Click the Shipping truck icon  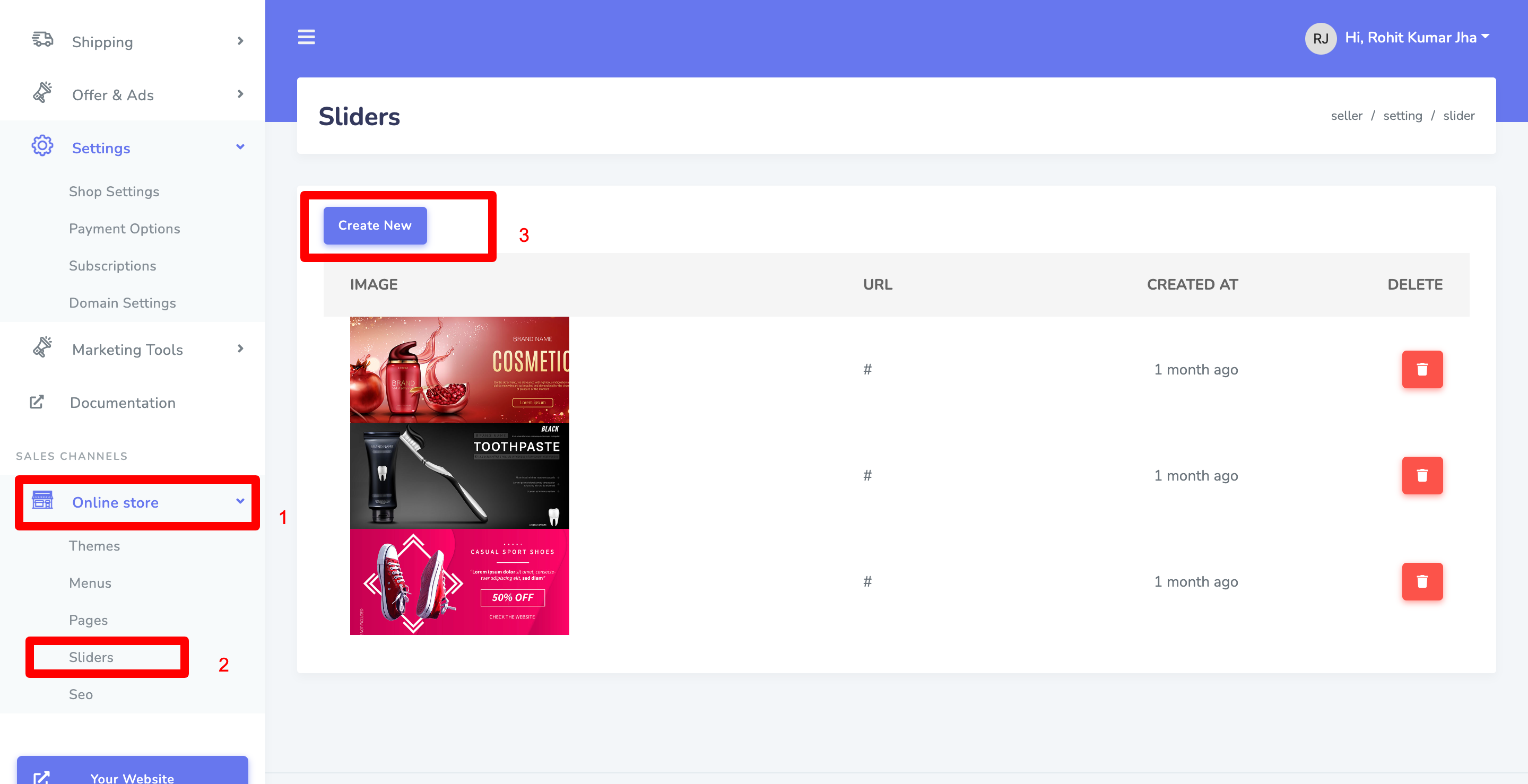coord(42,40)
